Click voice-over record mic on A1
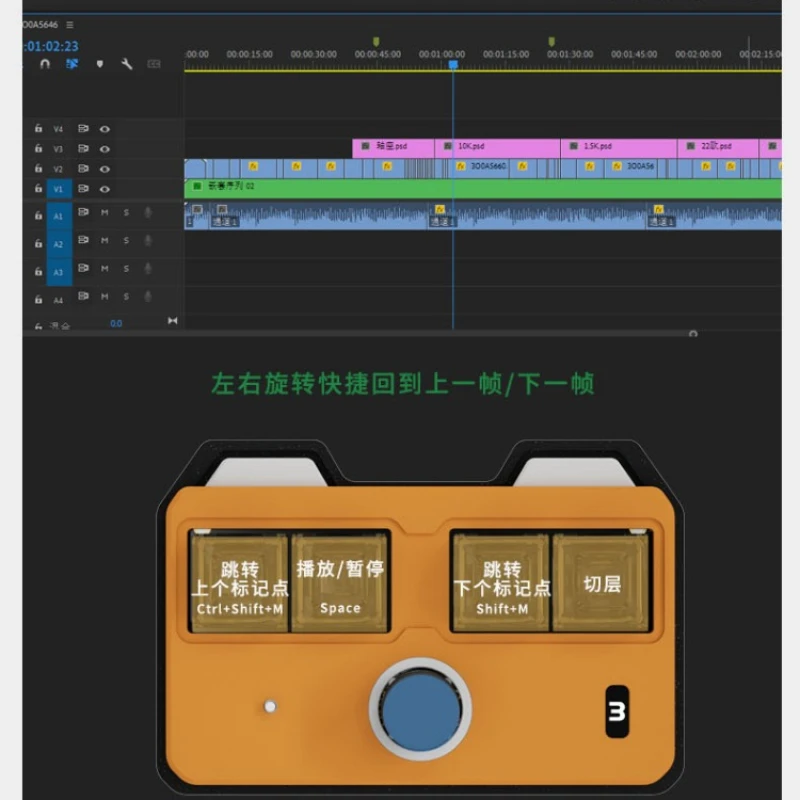Viewport: 800px width, 800px height. pyautogui.click(x=148, y=212)
